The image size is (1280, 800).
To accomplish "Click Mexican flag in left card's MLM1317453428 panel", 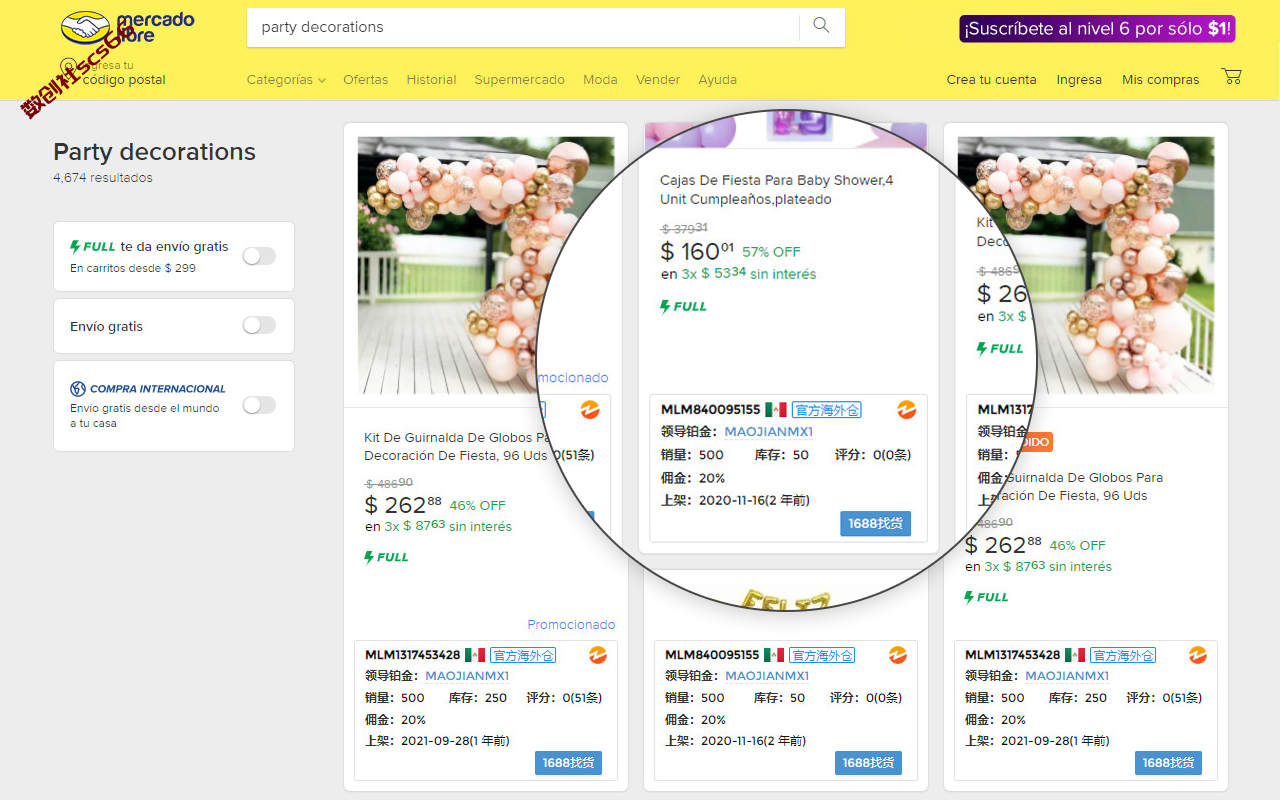I will (x=475, y=655).
